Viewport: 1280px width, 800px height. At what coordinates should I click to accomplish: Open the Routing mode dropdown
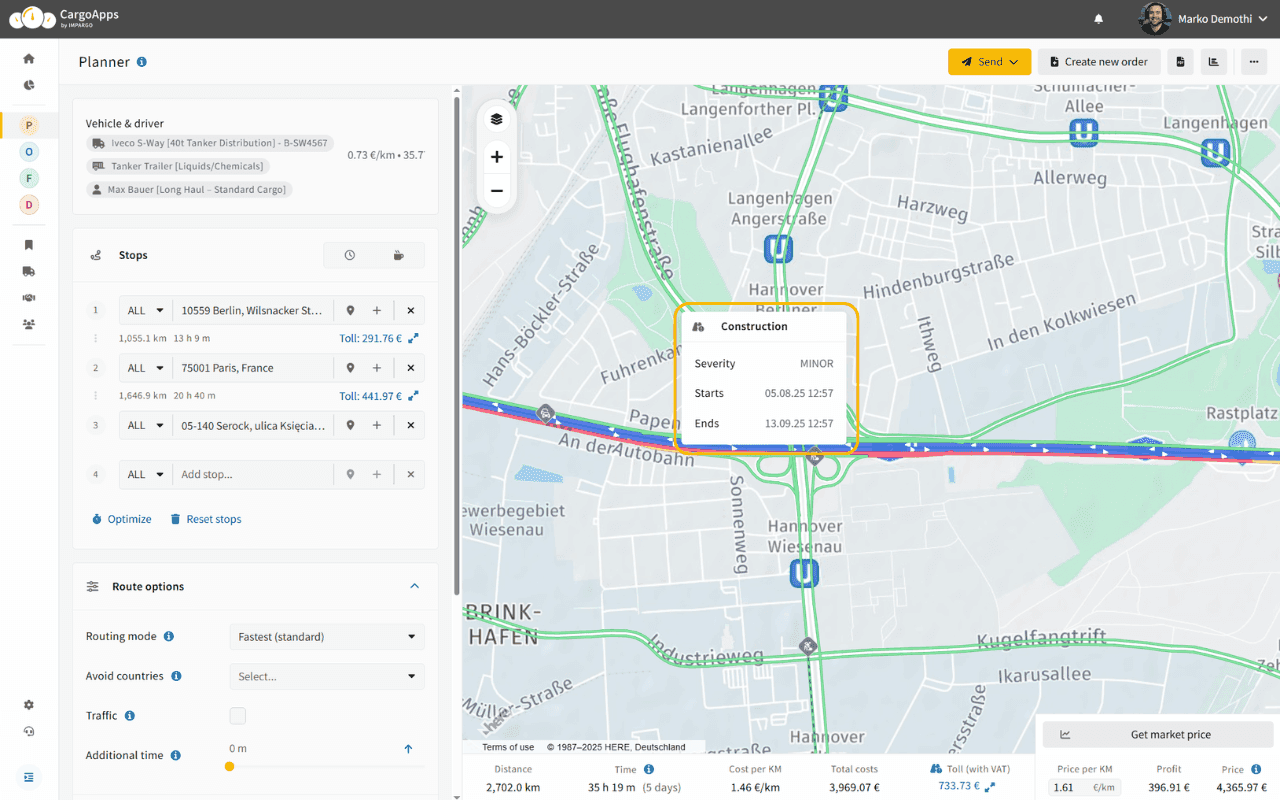(x=327, y=636)
